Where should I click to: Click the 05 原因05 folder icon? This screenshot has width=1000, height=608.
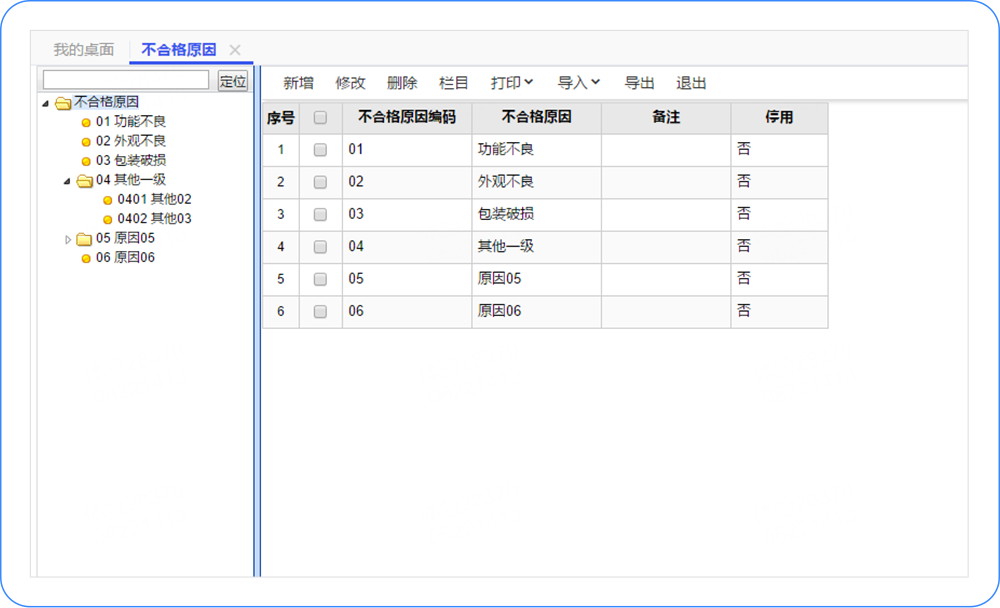pyautogui.click(x=84, y=239)
